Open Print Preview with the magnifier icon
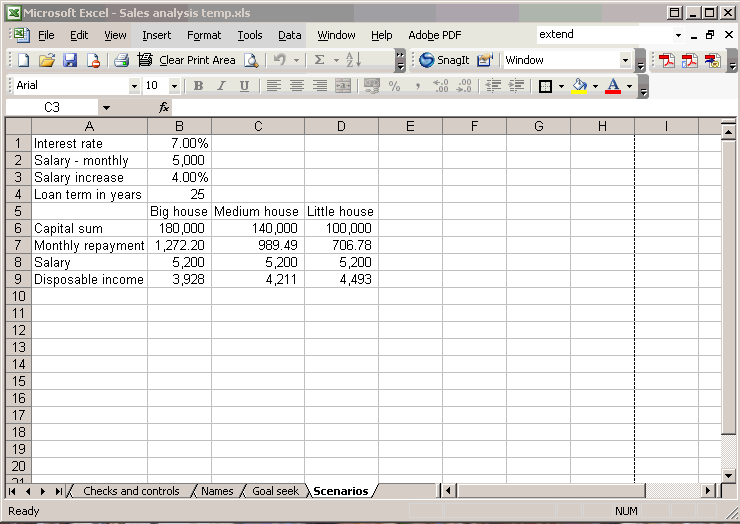The height and width of the screenshot is (524, 740). pyautogui.click(x=251, y=60)
